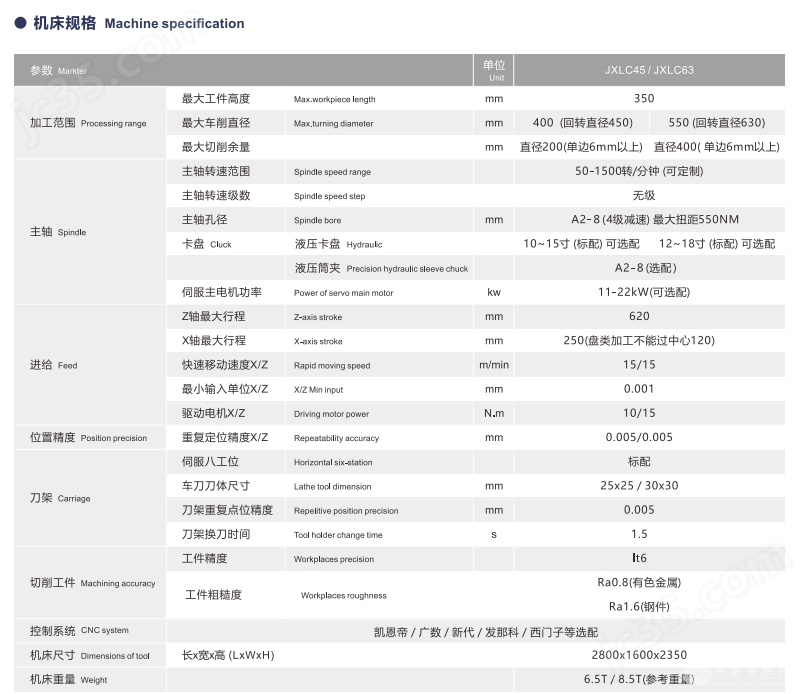
Task: Select the 'A2-8 (4级减速) 最大扭距550NM' value
Action: pyautogui.click(x=655, y=219)
